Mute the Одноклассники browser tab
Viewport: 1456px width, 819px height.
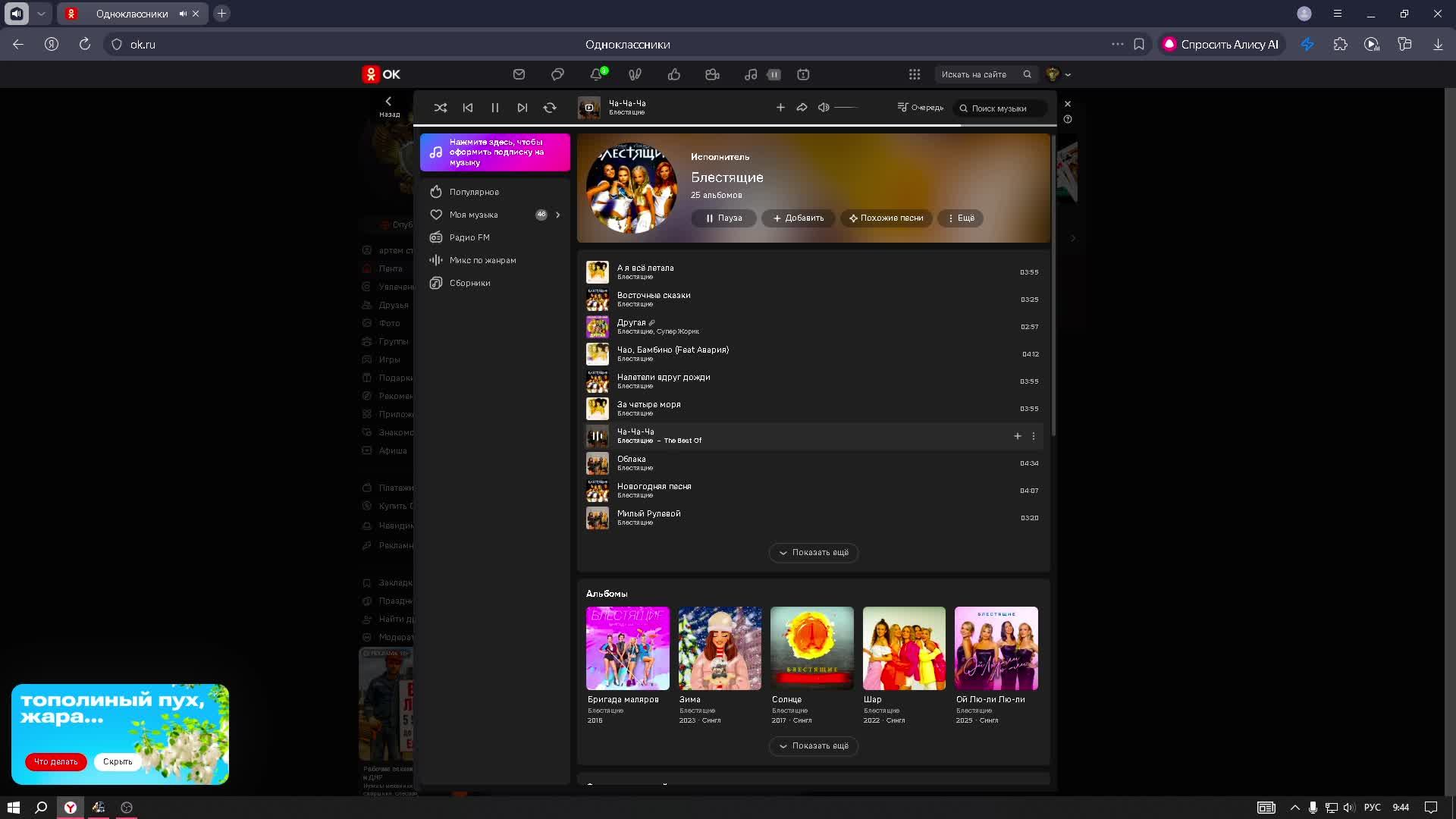tap(183, 14)
